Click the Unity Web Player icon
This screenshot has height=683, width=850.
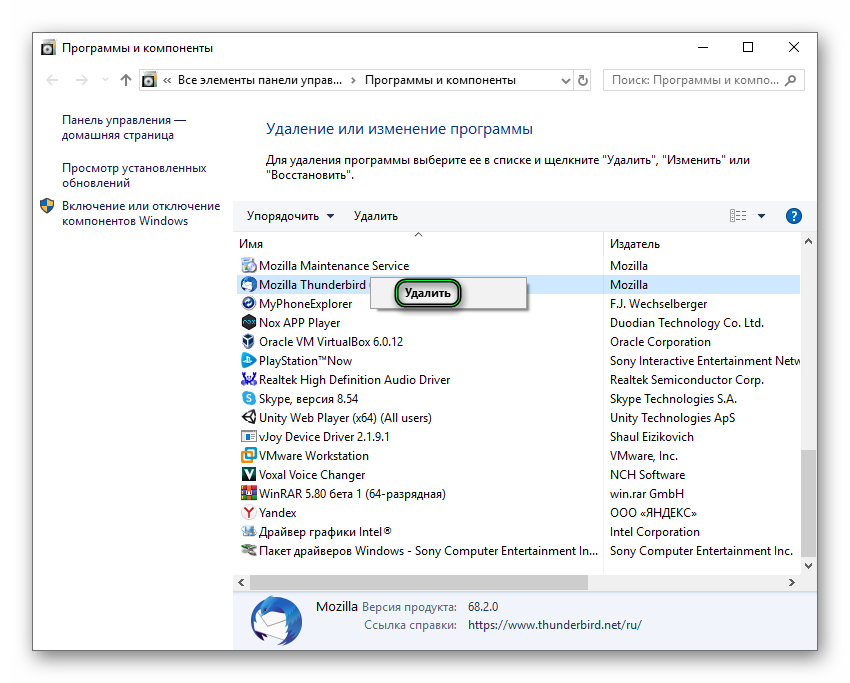(x=248, y=417)
